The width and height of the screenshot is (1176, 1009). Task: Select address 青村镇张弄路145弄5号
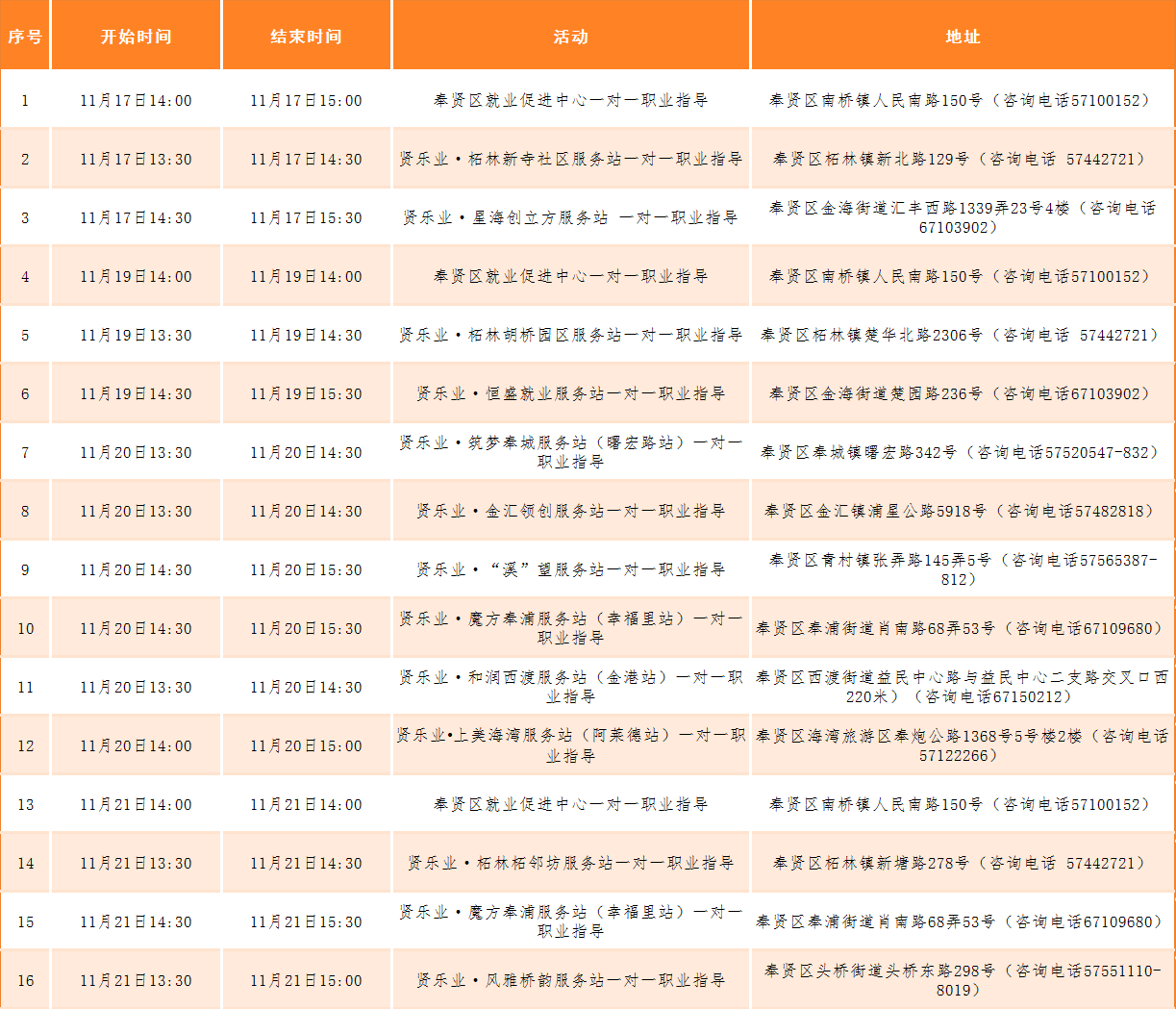click(x=963, y=569)
